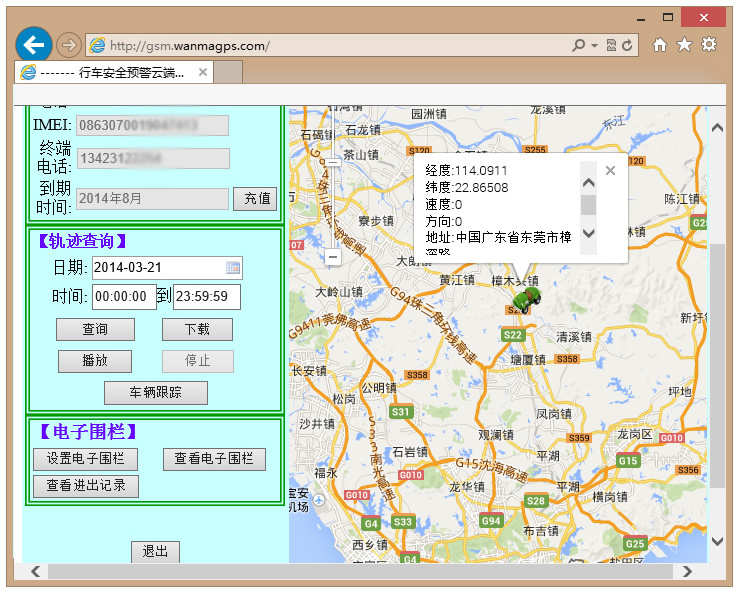Click the browser Back arrow
Image resolution: width=740 pixels, height=604 pixels.
[x=34, y=45]
